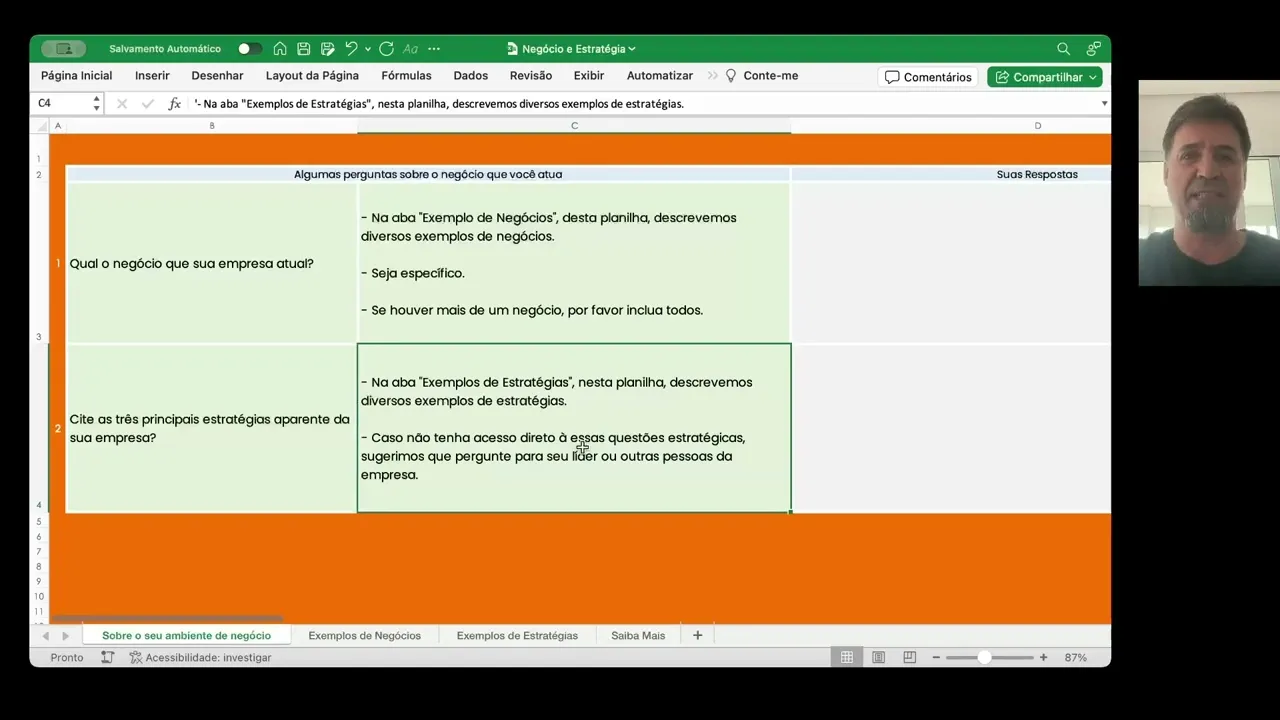The image size is (1280, 720).
Task: Open the Fórmulas ribbon tab
Action: click(x=406, y=76)
